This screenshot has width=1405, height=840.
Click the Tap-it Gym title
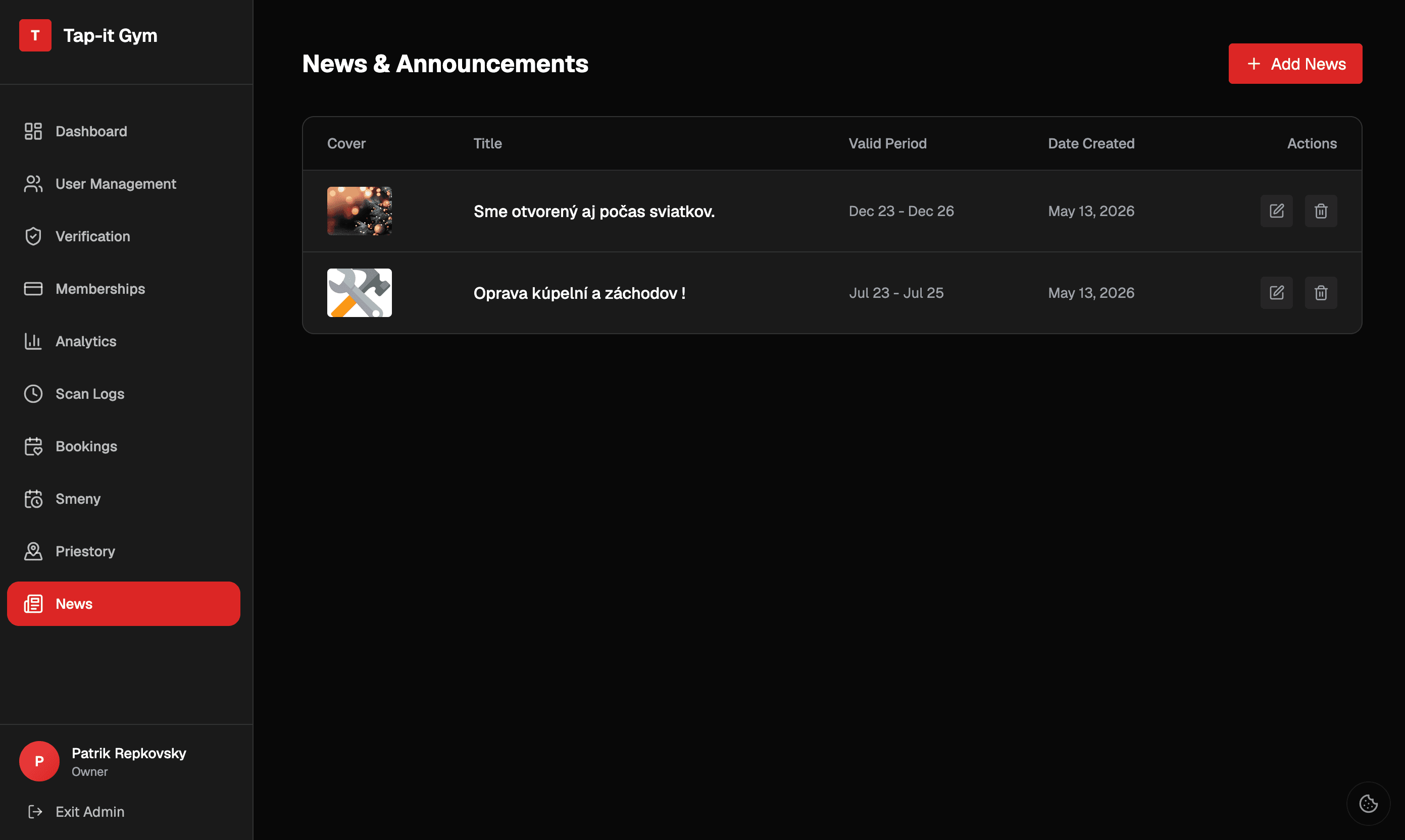(111, 35)
